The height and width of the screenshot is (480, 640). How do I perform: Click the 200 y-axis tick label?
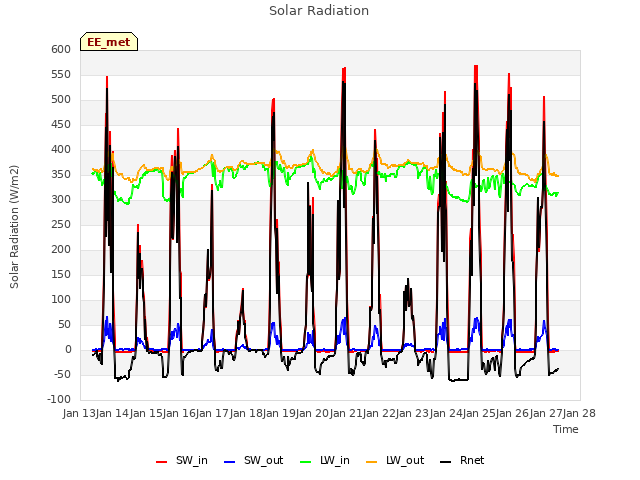(x=61, y=249)
